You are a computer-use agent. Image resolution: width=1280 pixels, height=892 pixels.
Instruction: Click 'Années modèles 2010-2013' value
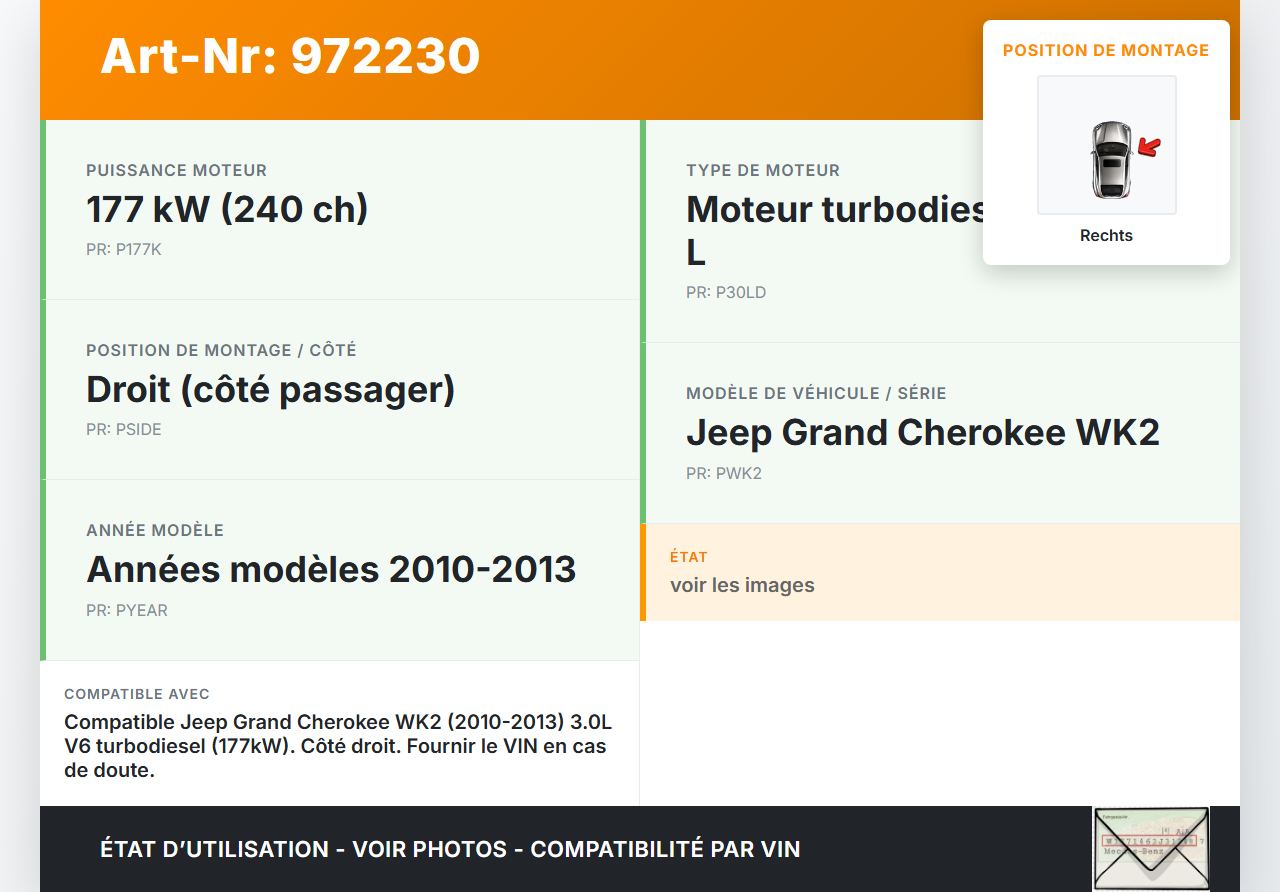point(331,569)
